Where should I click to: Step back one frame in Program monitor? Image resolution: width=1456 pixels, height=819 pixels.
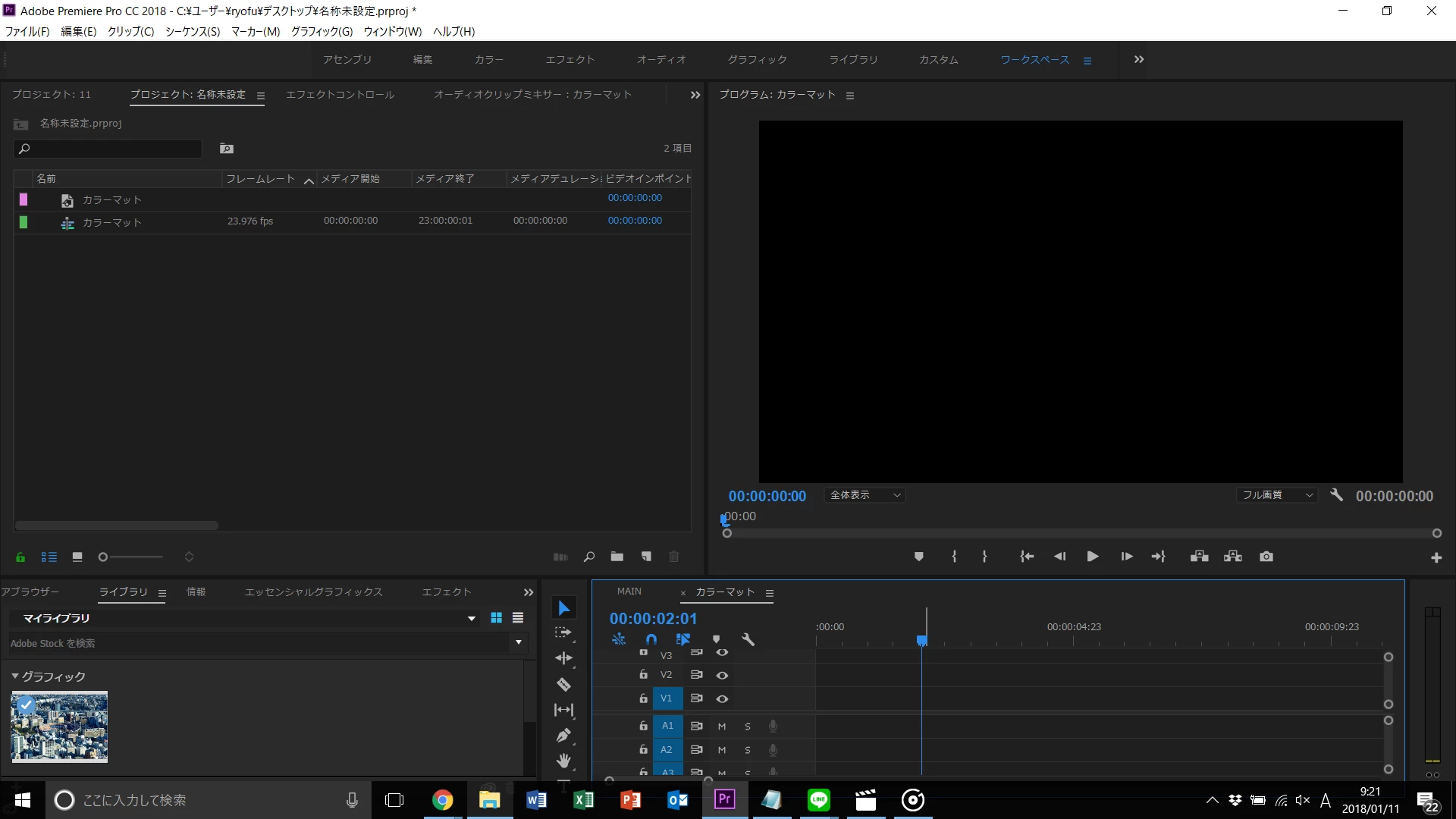coord(1059,557)
